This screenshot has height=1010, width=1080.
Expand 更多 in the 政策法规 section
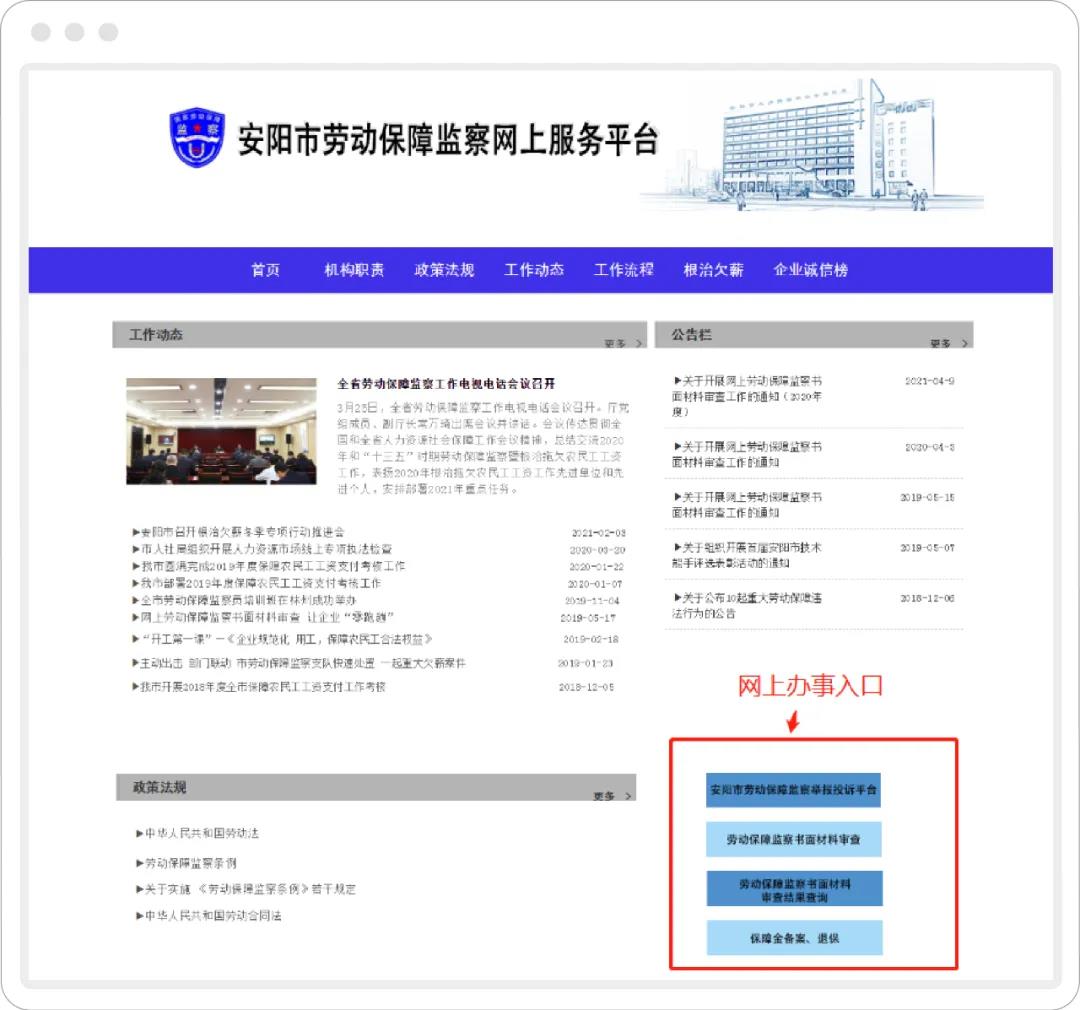click(612, 797)
